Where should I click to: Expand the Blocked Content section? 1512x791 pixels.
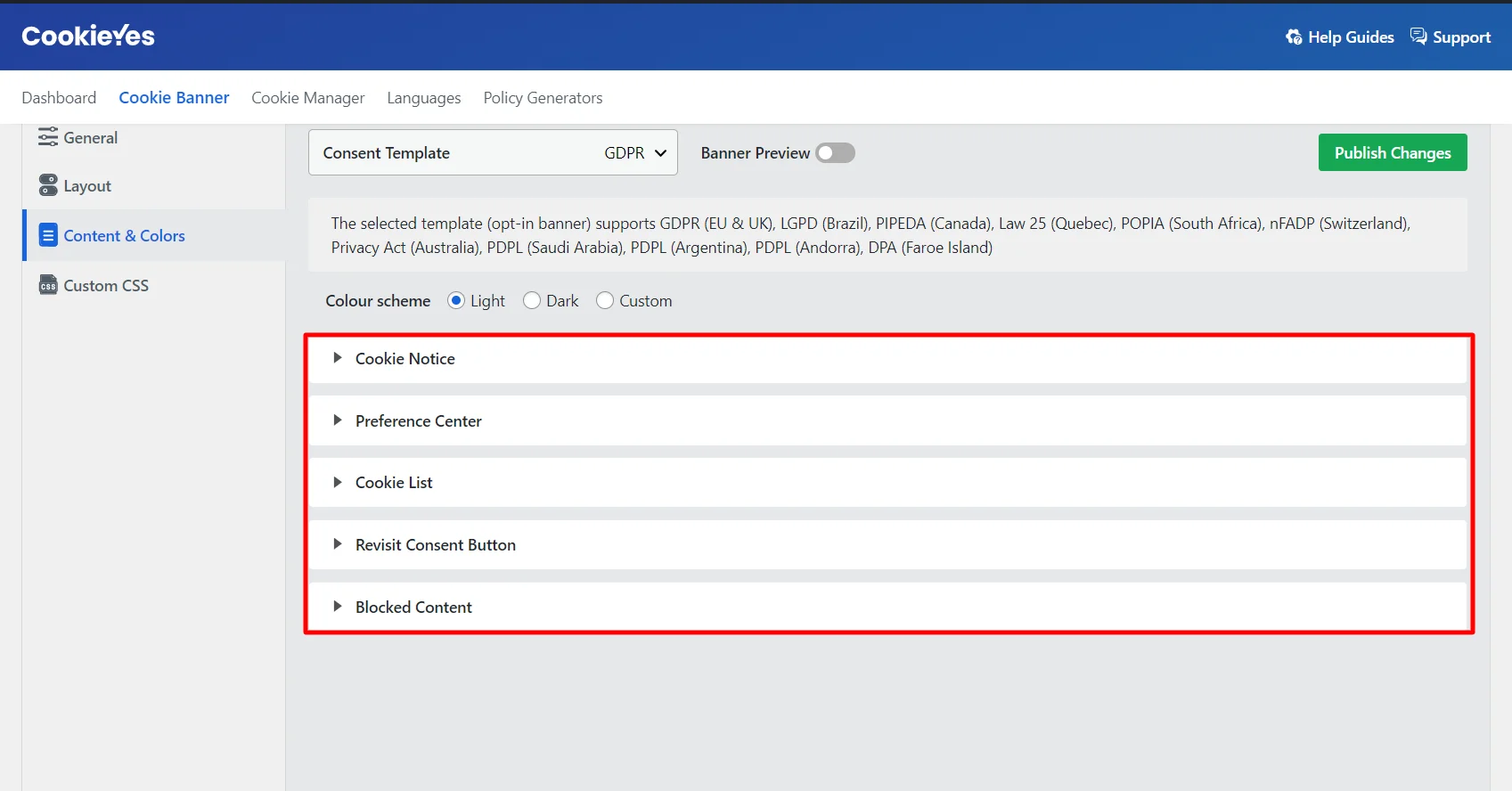pyautogui.click(x=413, y=608)
